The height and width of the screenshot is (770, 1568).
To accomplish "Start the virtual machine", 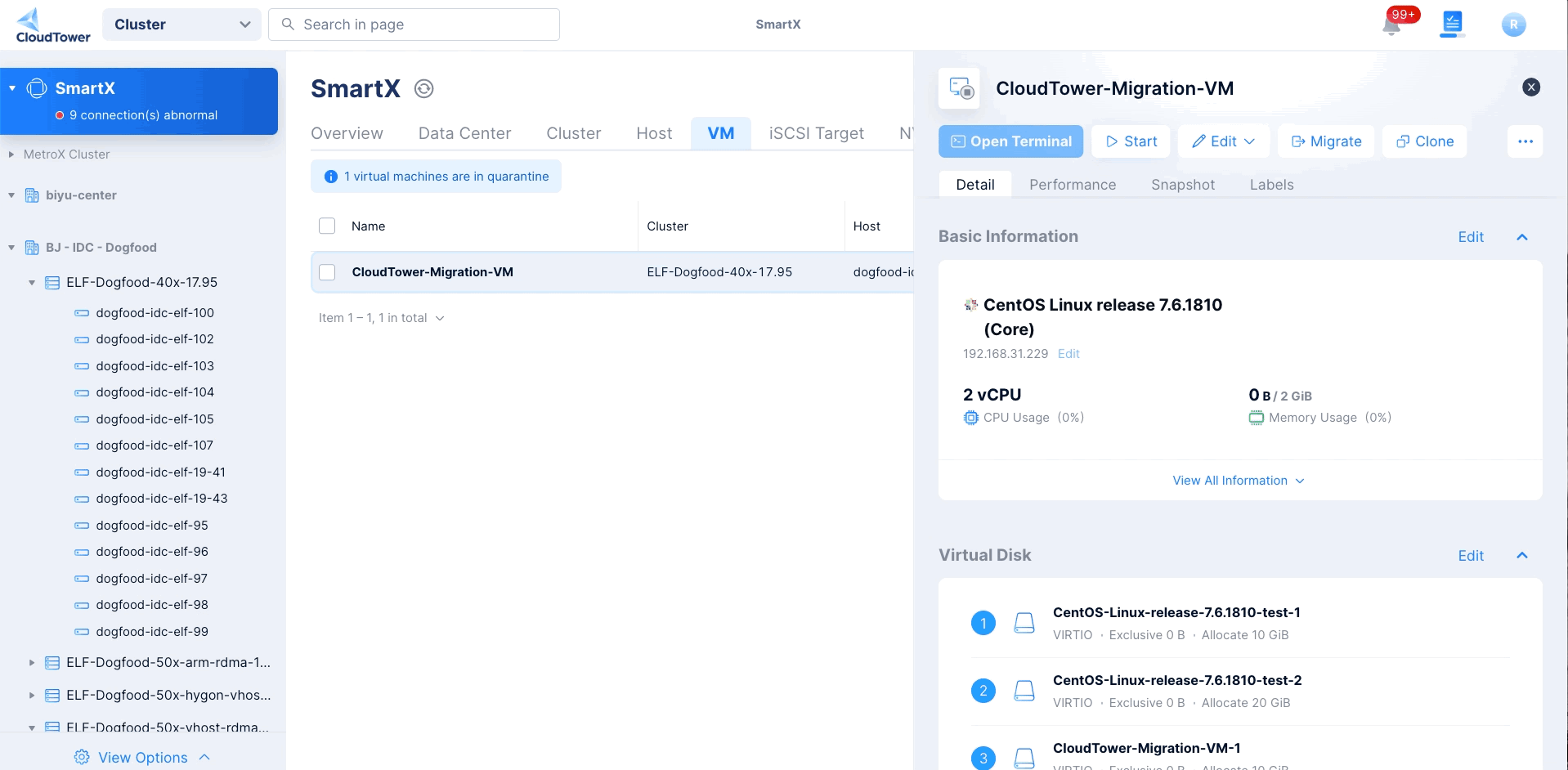I will pos(1131,141).
